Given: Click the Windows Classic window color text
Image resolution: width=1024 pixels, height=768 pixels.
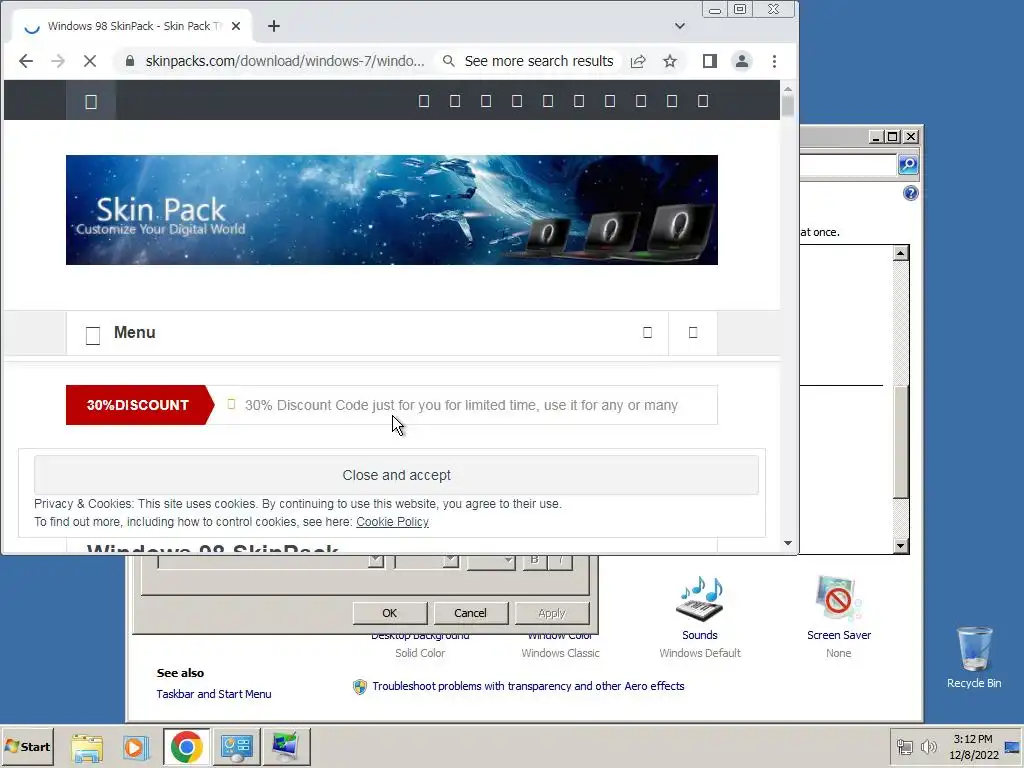Looking at the screenshot, I should click(560, 653).
